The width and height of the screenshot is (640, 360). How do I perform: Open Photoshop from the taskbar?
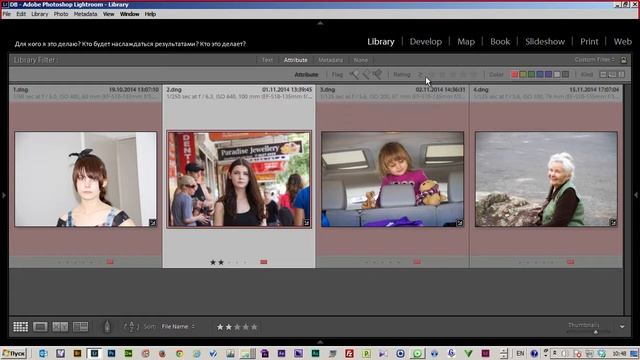(x=111, y=353)
